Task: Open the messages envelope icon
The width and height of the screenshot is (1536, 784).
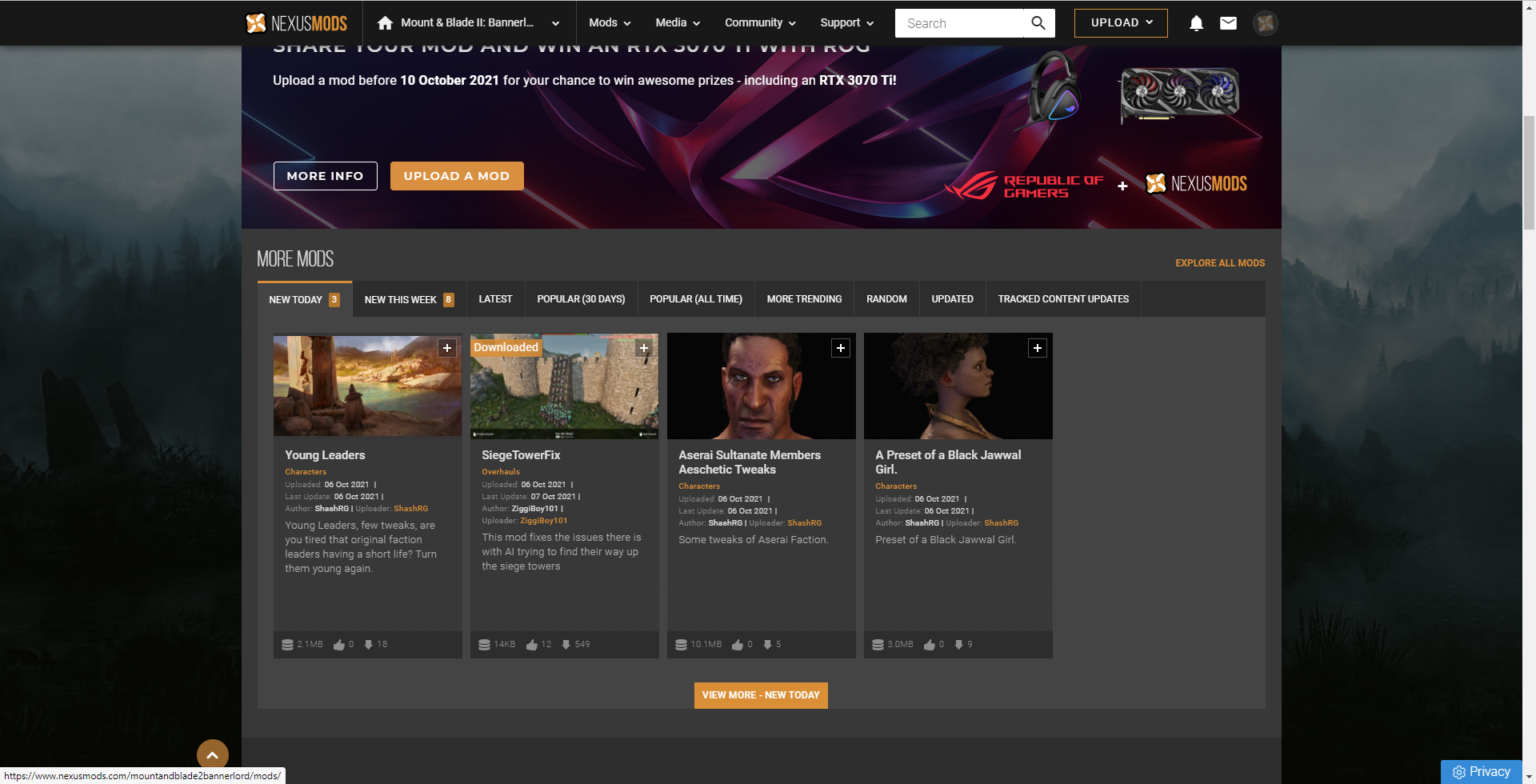Action: pos(1228,23)
